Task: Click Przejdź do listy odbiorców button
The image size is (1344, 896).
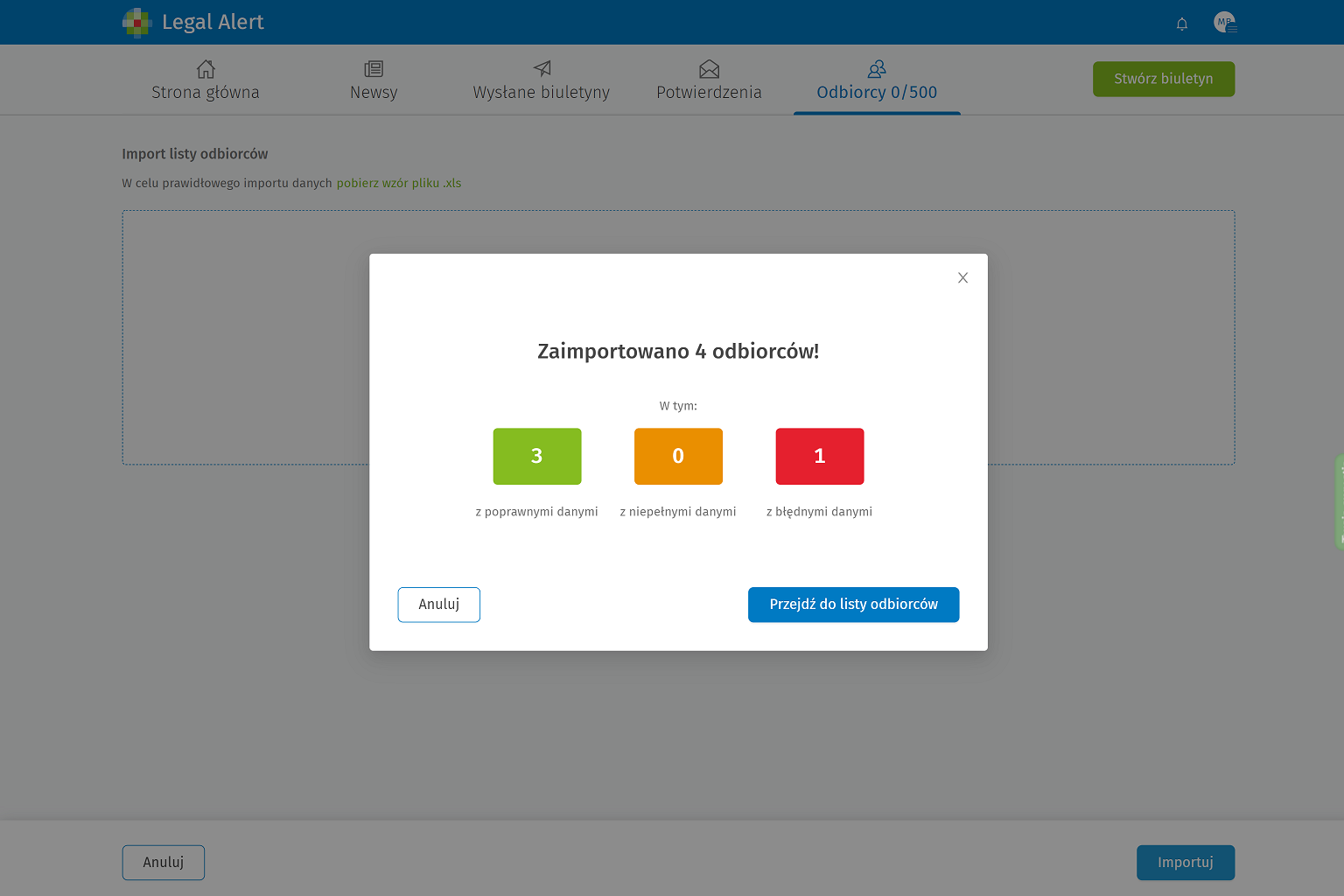Action: pos(853,605)
